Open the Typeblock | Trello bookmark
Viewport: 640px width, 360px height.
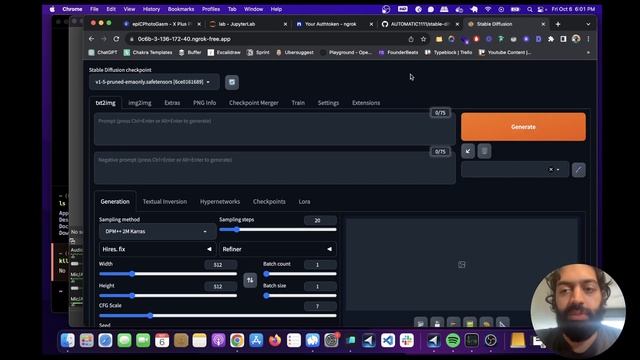448,52
